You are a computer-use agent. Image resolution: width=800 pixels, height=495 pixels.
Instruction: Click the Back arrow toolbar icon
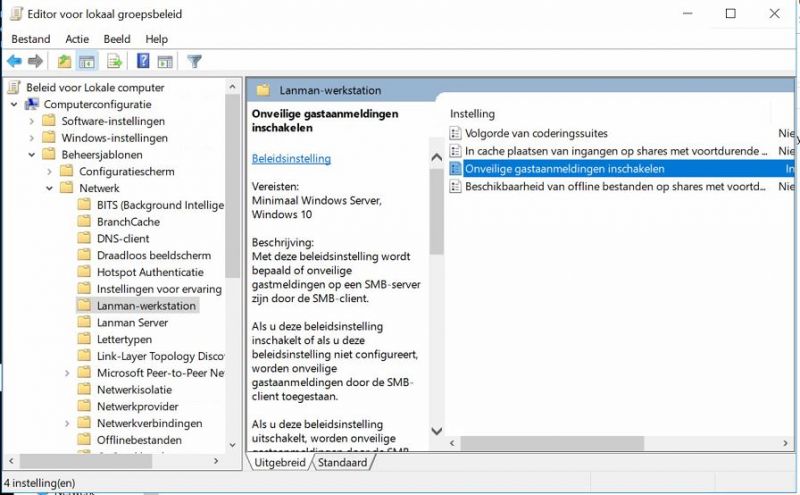(x=14, y=62)
